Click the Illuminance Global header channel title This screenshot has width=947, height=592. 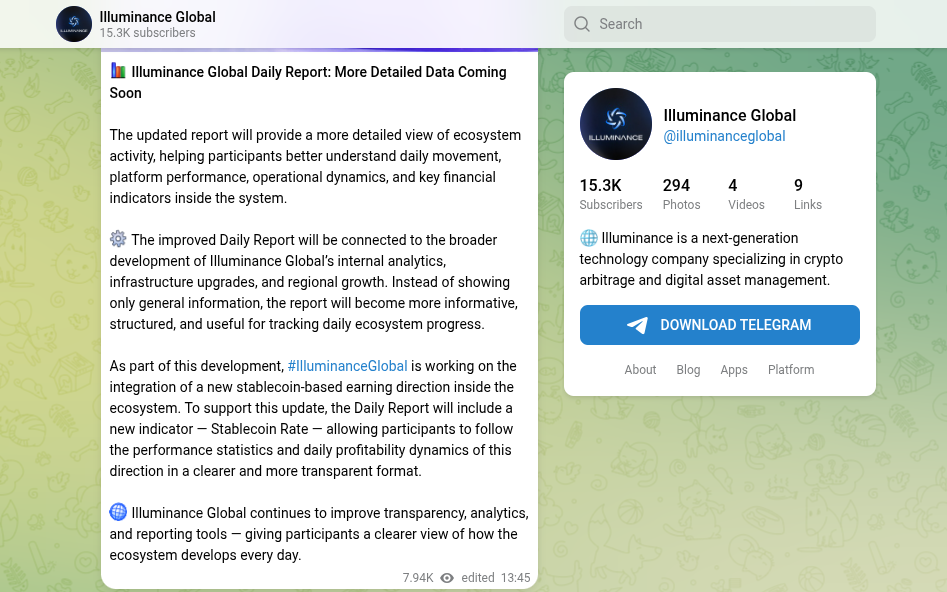pos(157,17)
